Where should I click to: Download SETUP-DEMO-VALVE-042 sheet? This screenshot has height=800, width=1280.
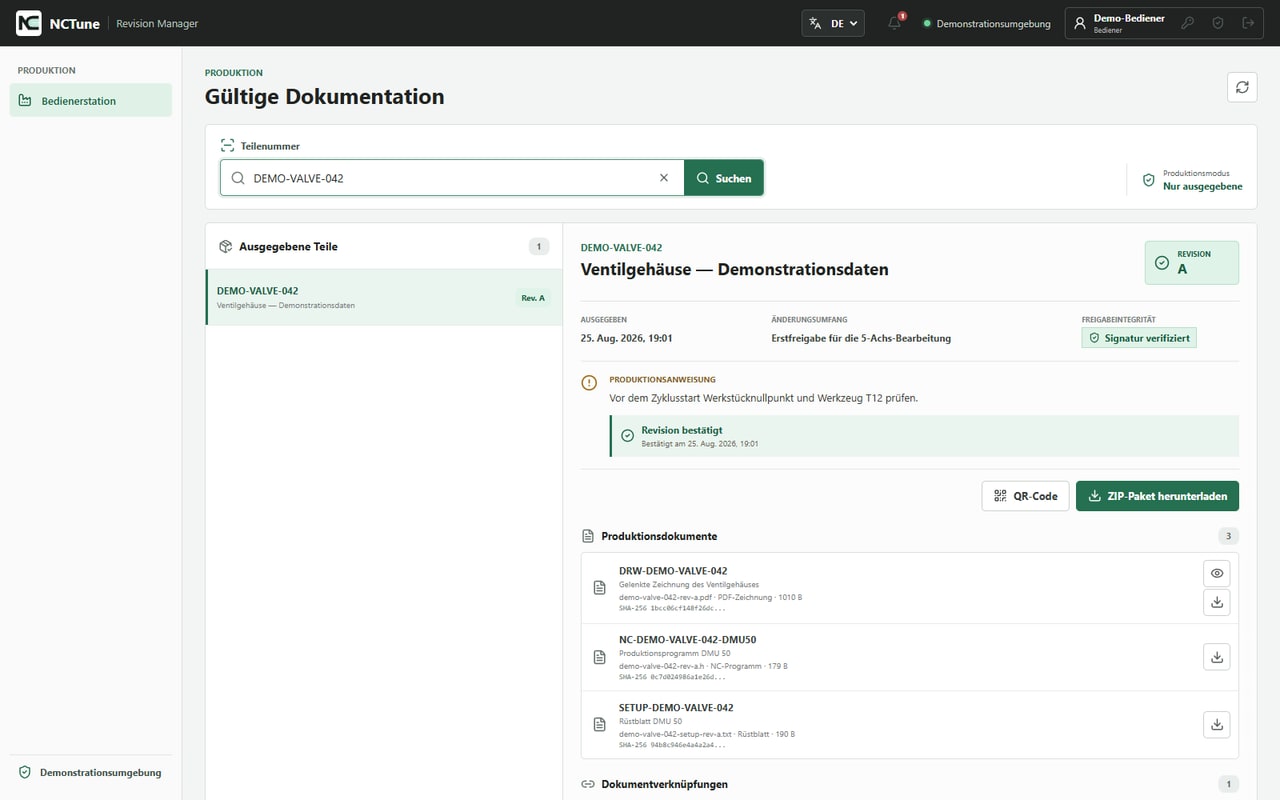[1217, 725]
